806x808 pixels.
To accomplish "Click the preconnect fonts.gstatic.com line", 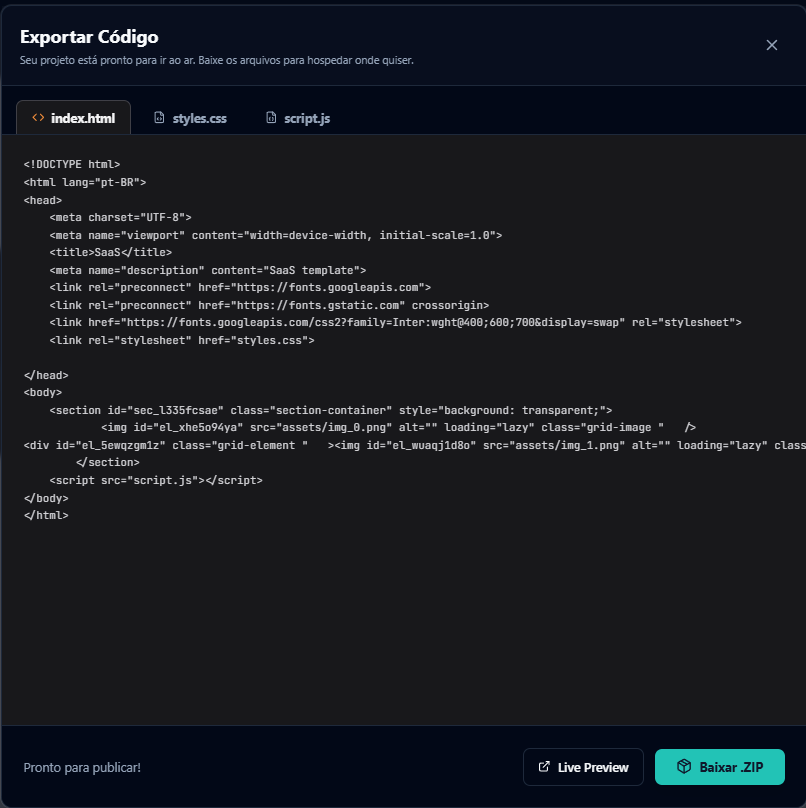I will 269,306.
